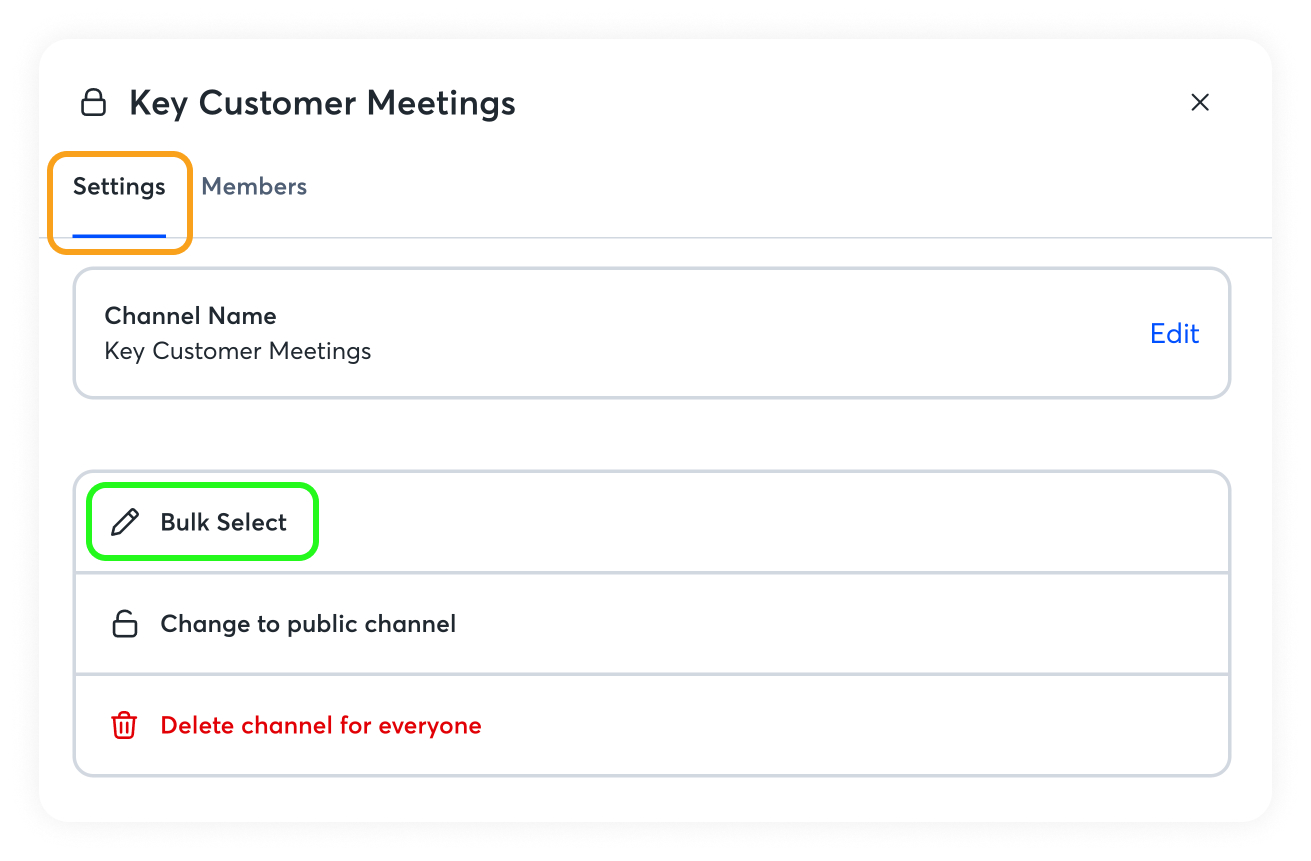The width and height of the screenshot is (1311, 861).
Task: Click Edit to rename the channel
Action: click(x=1174, y=334)
